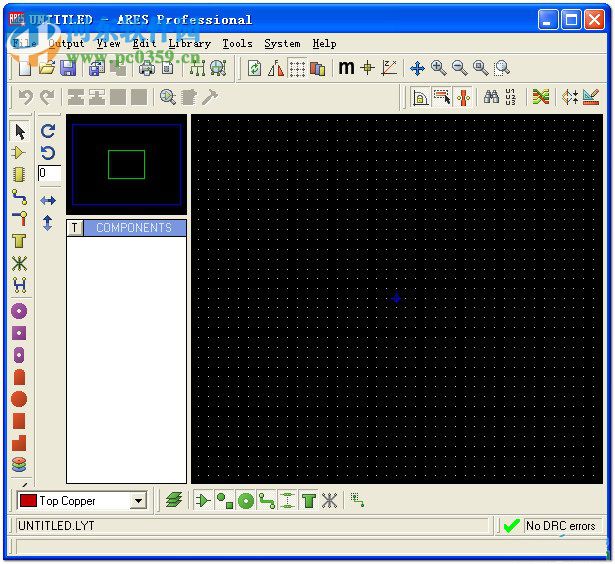Viewport: 615px width, 564px height.
Task: Click the Undo arrow icon
Action: (25, 97)
